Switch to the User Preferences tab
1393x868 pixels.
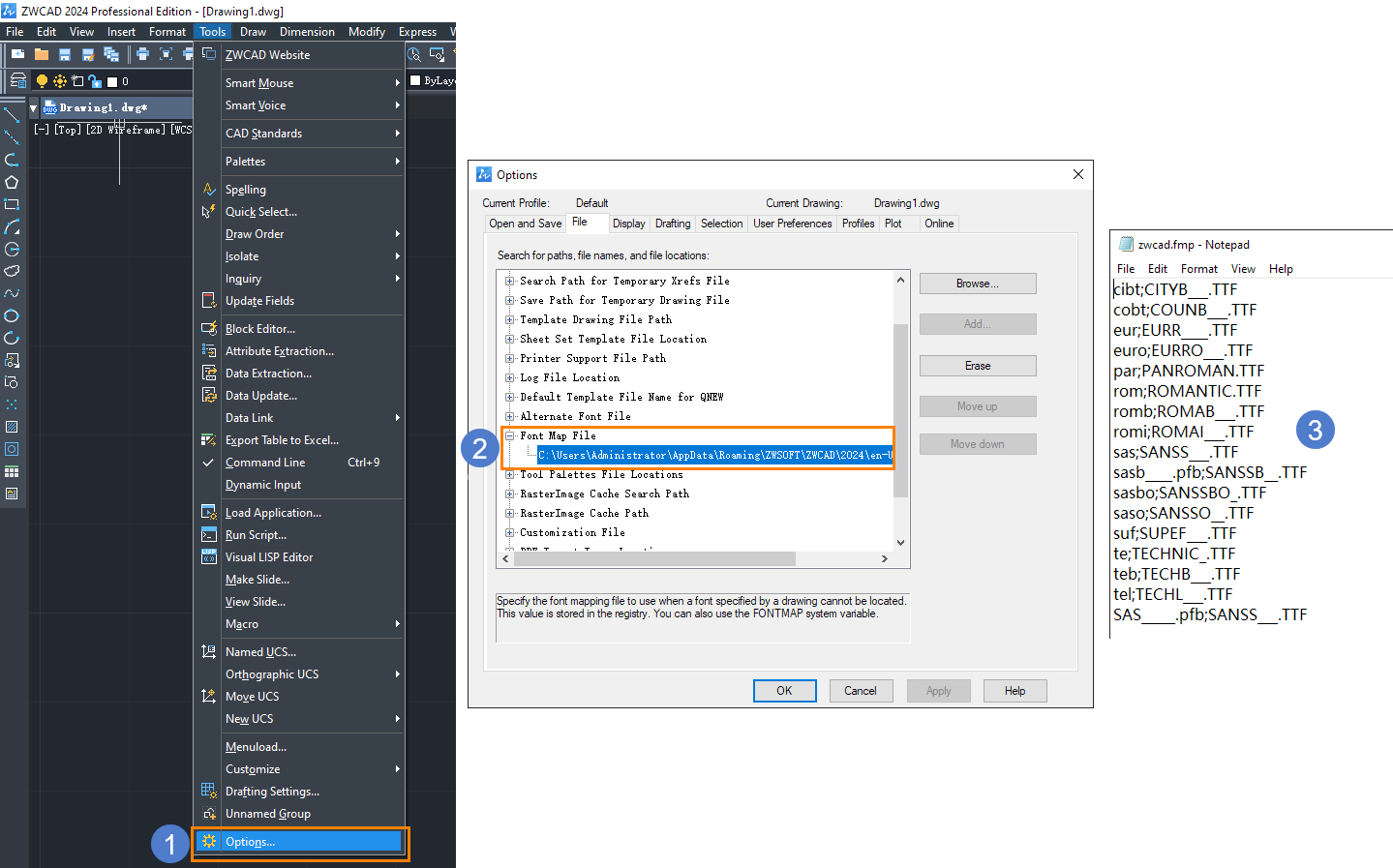coord(792,224)
